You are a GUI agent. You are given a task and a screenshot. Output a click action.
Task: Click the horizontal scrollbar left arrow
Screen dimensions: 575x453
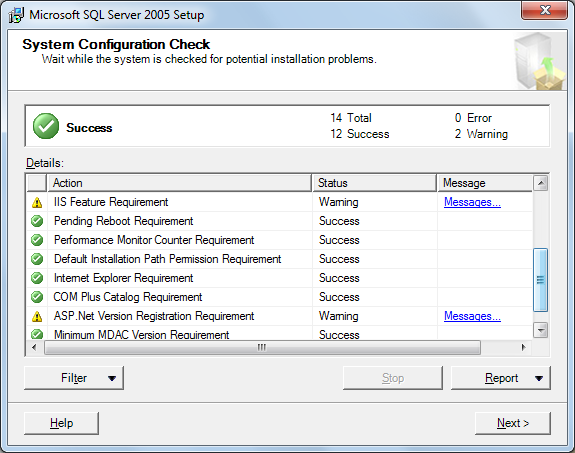coord(34,347)
